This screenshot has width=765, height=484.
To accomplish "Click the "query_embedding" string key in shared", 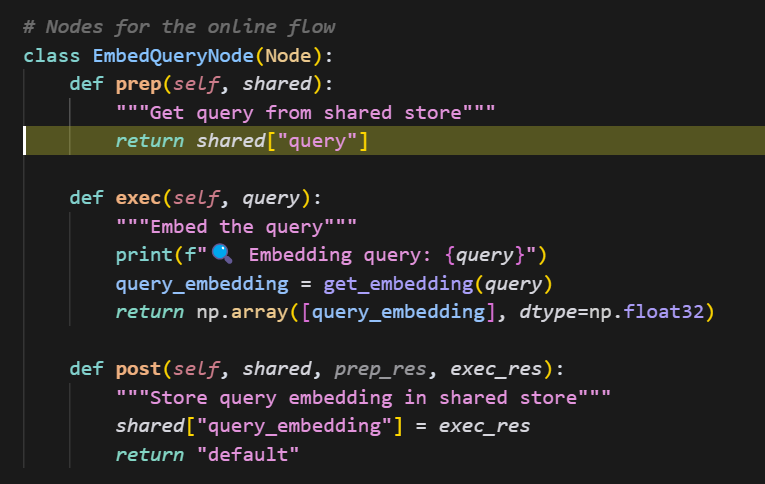I will point(294,426).
